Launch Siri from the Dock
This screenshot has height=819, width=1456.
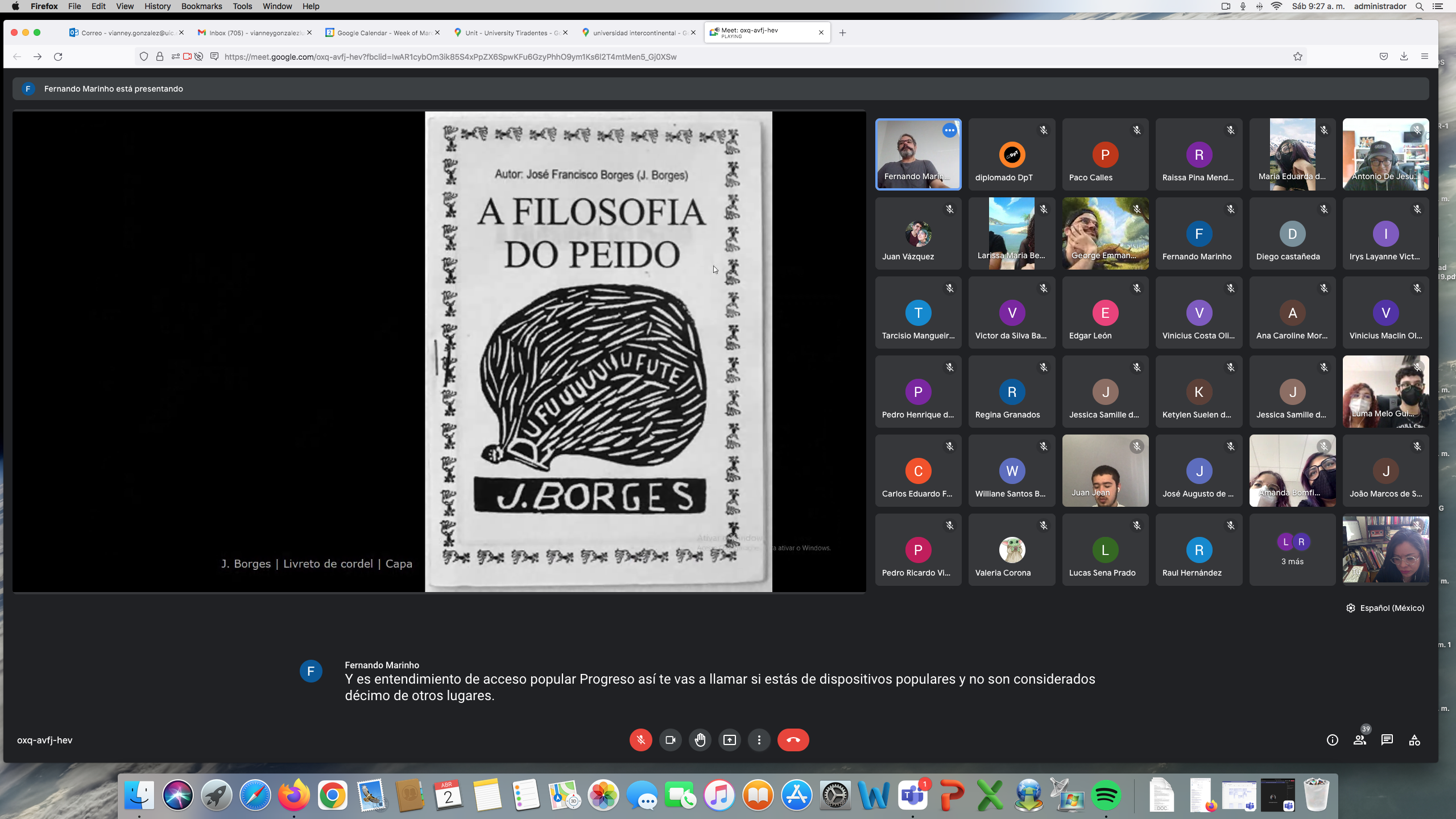[x=178, y=795]
